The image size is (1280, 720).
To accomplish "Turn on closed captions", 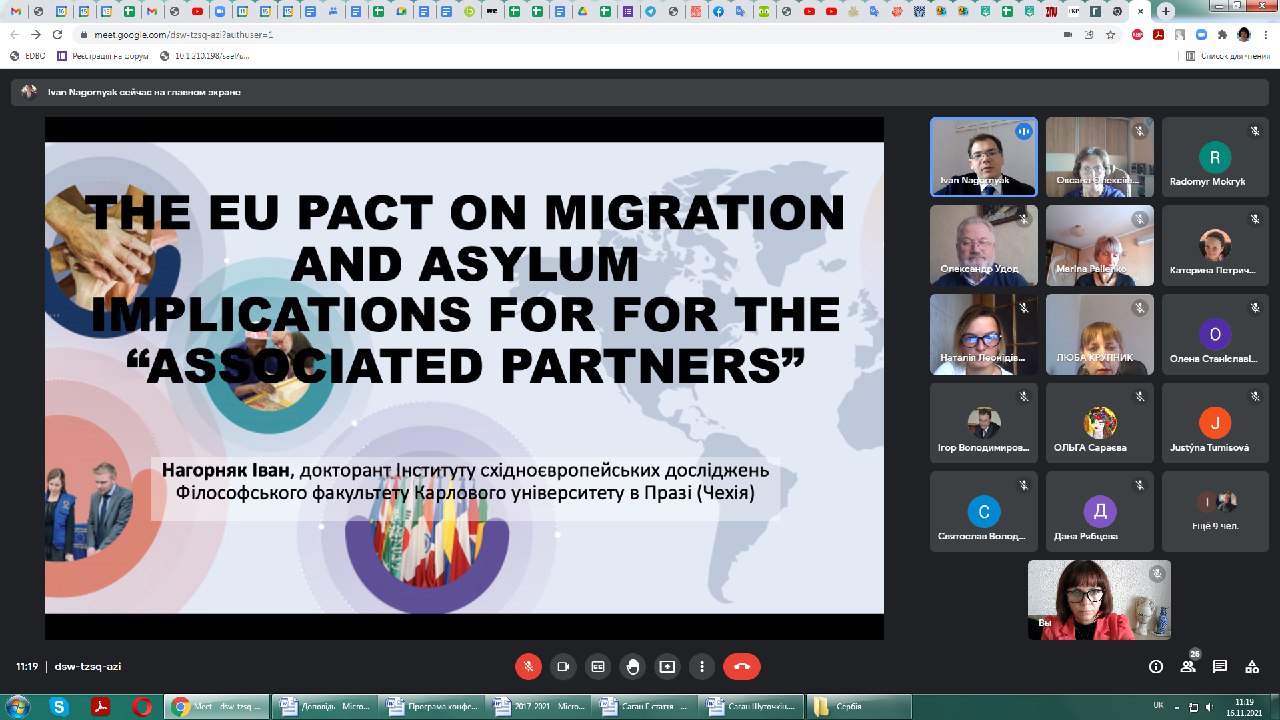I will [x=598, y=667].
